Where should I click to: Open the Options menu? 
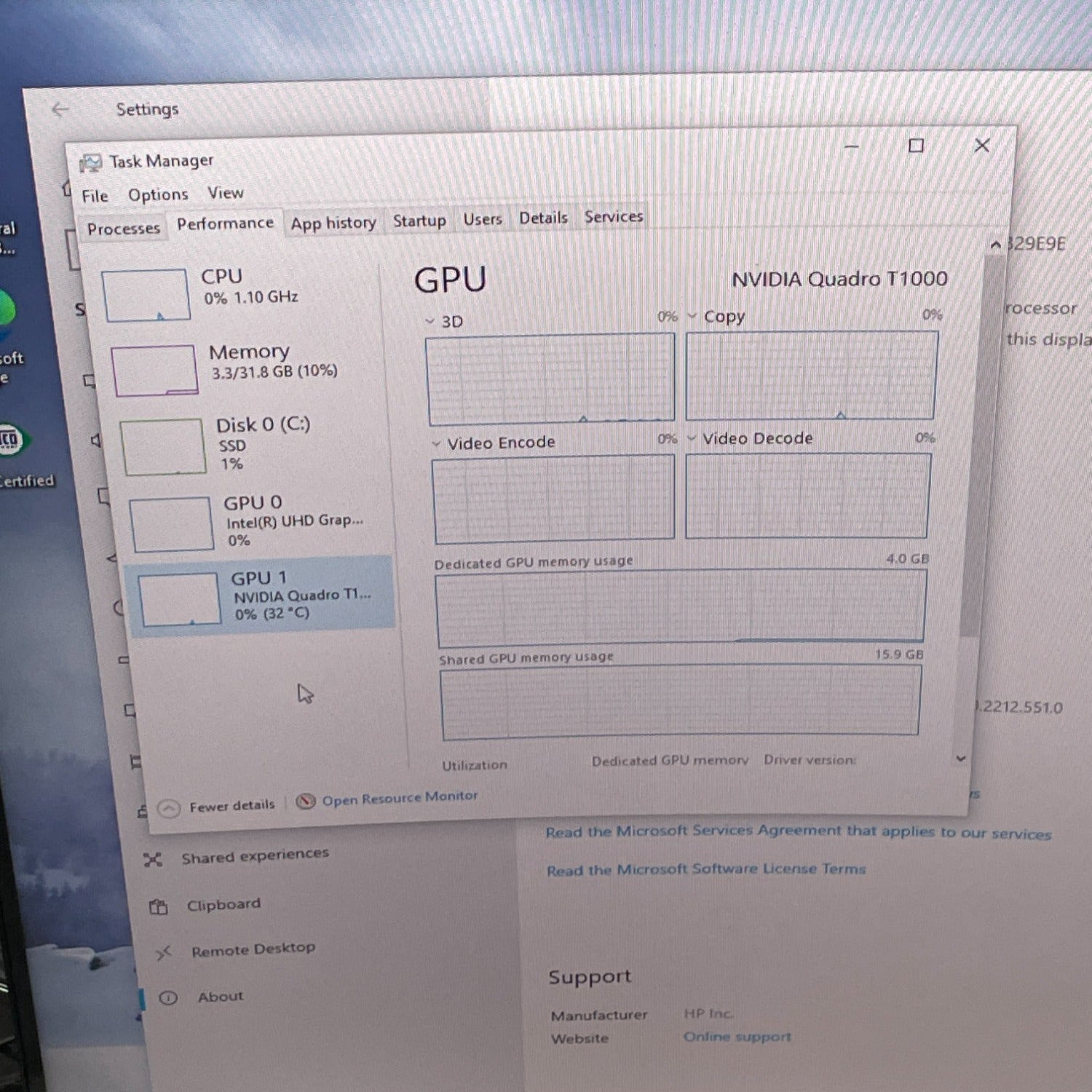pyautogui.click(x=158, y=195)
